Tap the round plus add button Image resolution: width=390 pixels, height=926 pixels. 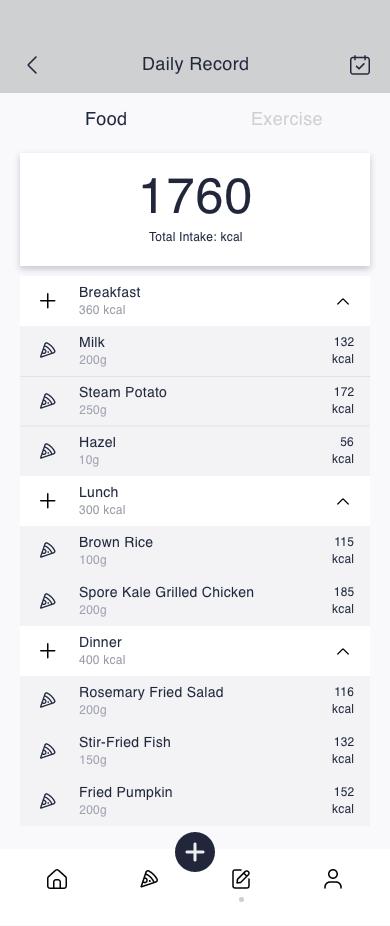195,852
